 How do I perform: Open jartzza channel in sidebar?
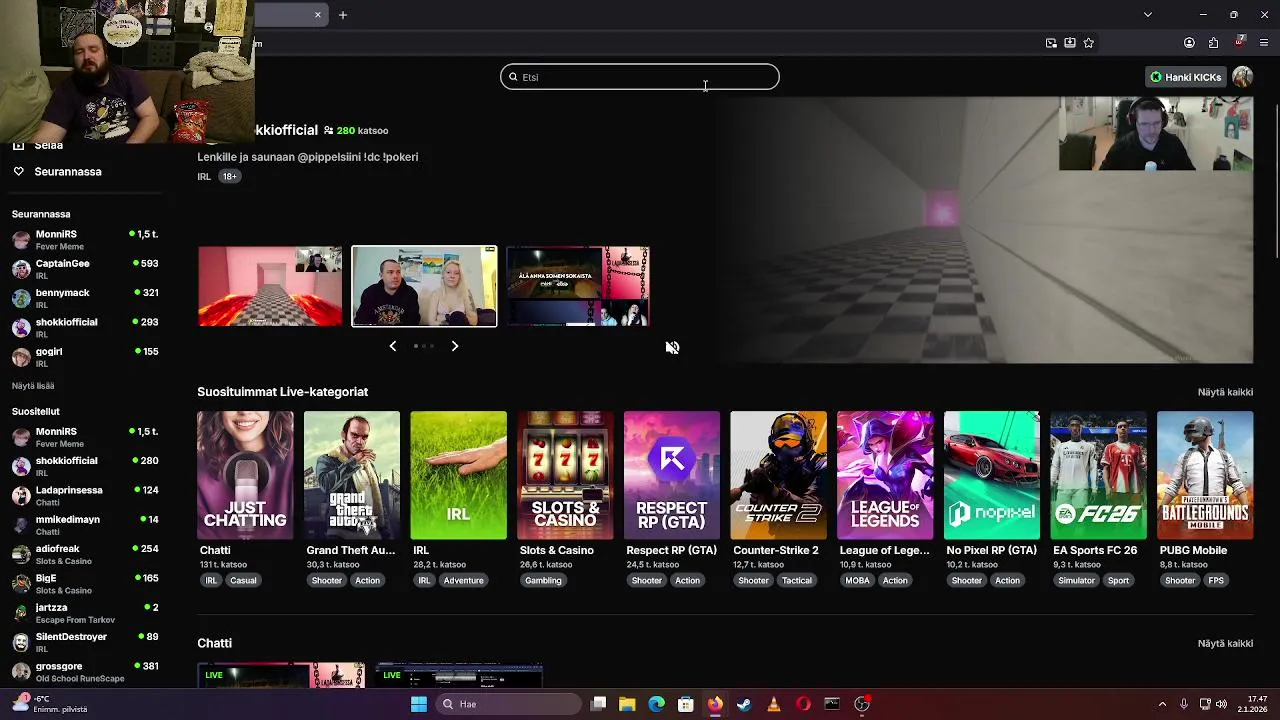[x=85, y=613]
